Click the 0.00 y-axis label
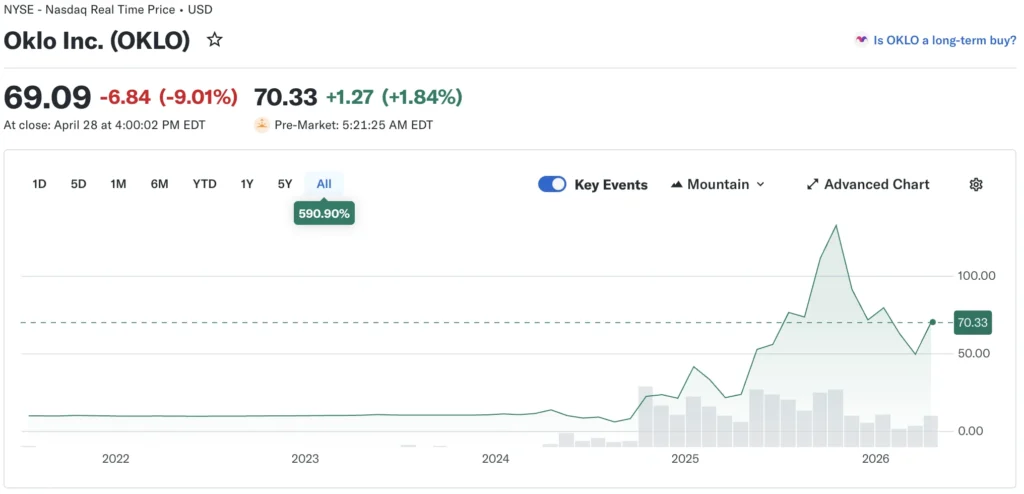1024x494 pixels. pyautogui.click(x=970, y=431)
